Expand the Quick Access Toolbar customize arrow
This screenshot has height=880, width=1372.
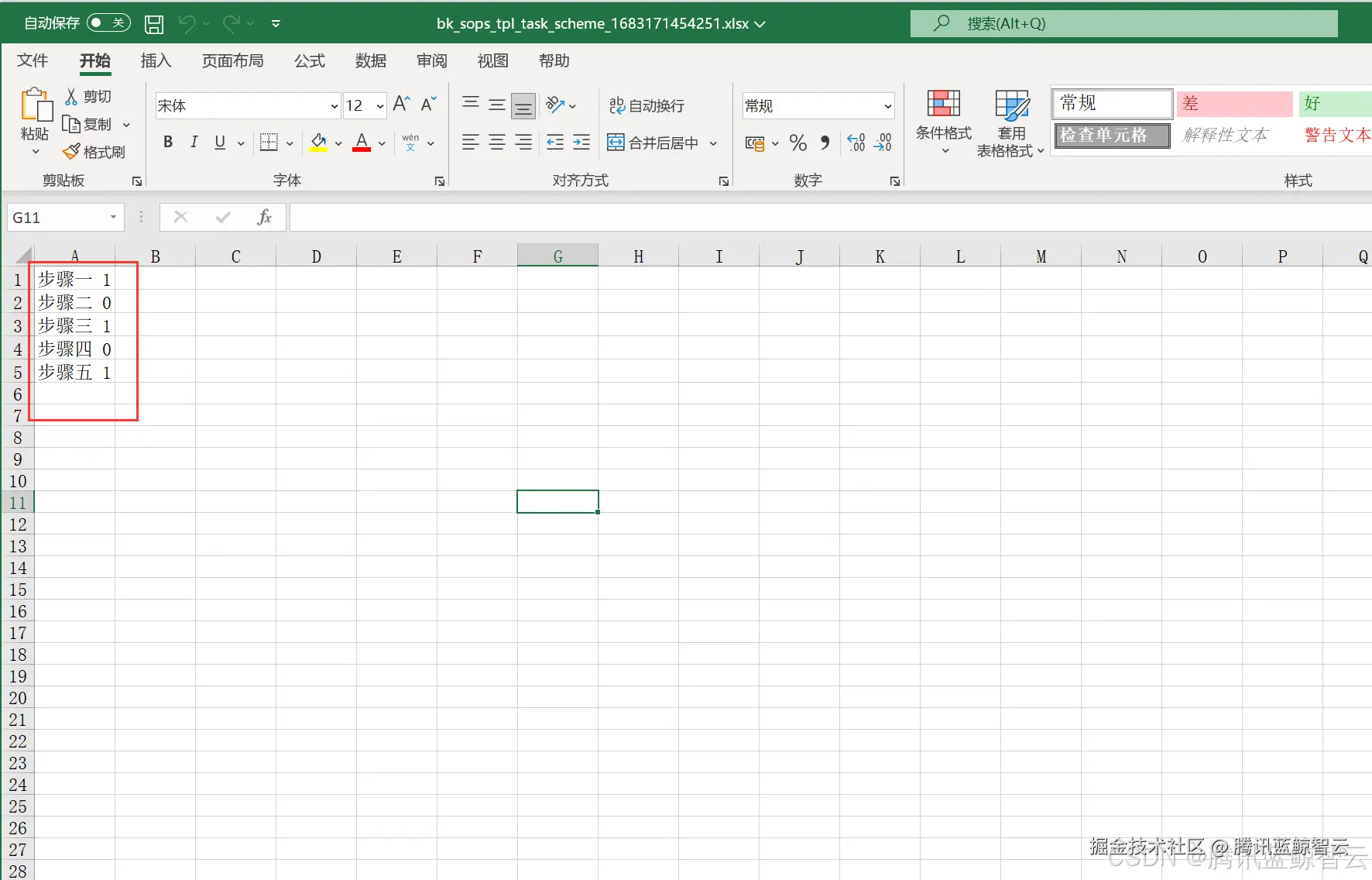pyautogui.click(x=276, y=24)
